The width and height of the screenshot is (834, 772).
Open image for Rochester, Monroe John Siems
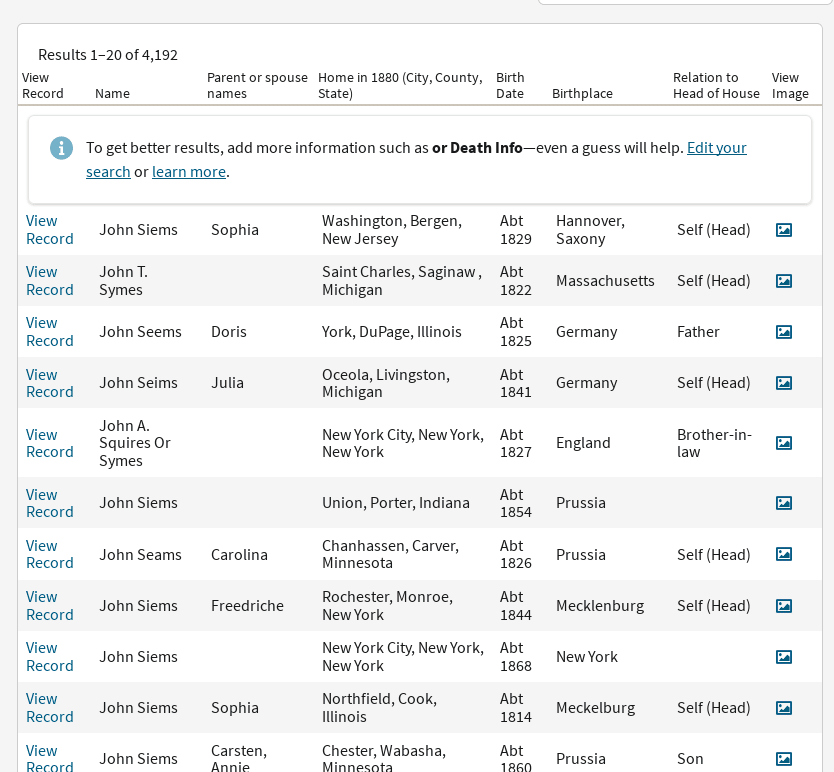point(783,605)
